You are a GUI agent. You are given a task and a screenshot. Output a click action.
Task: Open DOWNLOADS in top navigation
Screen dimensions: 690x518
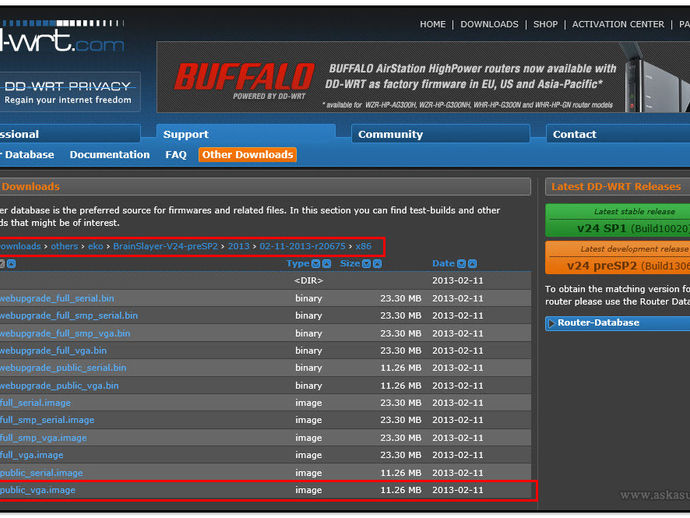pos(489,24)
